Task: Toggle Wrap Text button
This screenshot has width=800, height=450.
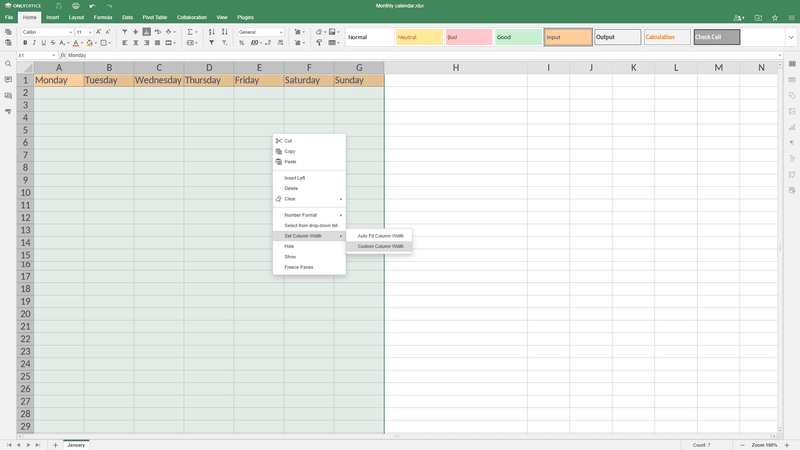Action: [x=158, y=32]
